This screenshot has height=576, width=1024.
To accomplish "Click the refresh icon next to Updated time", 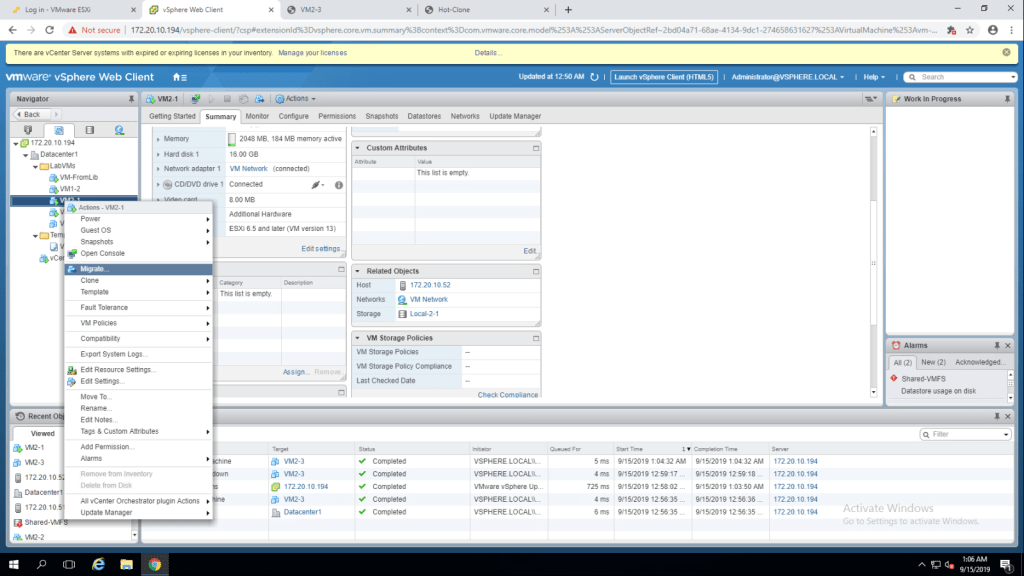I will click(594, 77).
